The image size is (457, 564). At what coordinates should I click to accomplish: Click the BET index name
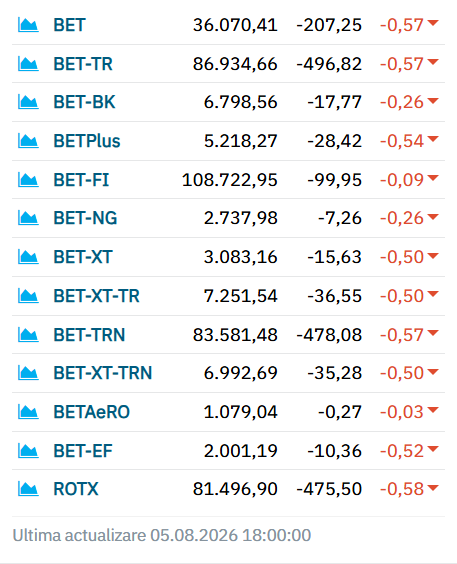[x=69, y=25]
